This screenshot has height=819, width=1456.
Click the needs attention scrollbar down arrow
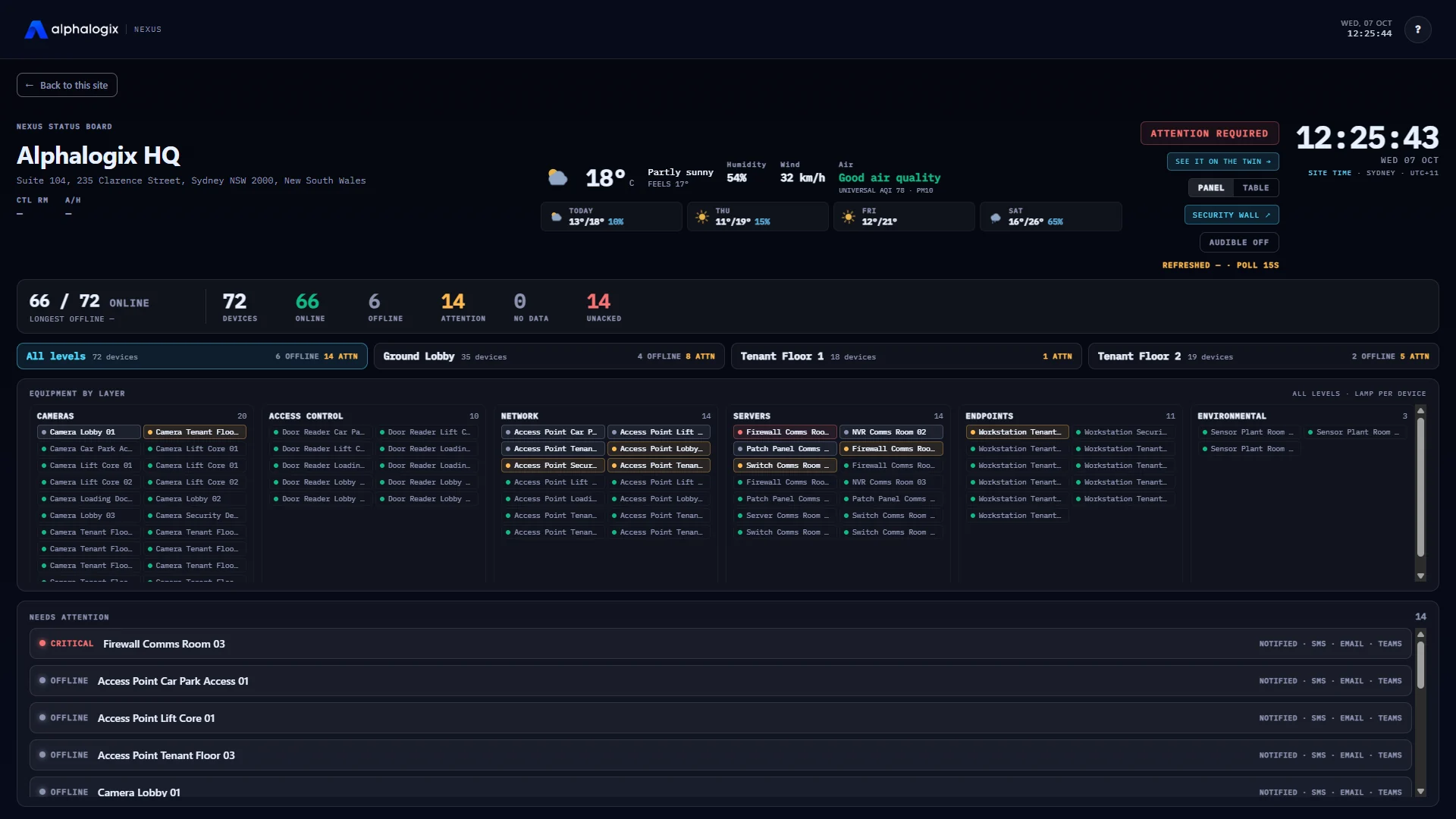pos(1420,792)
